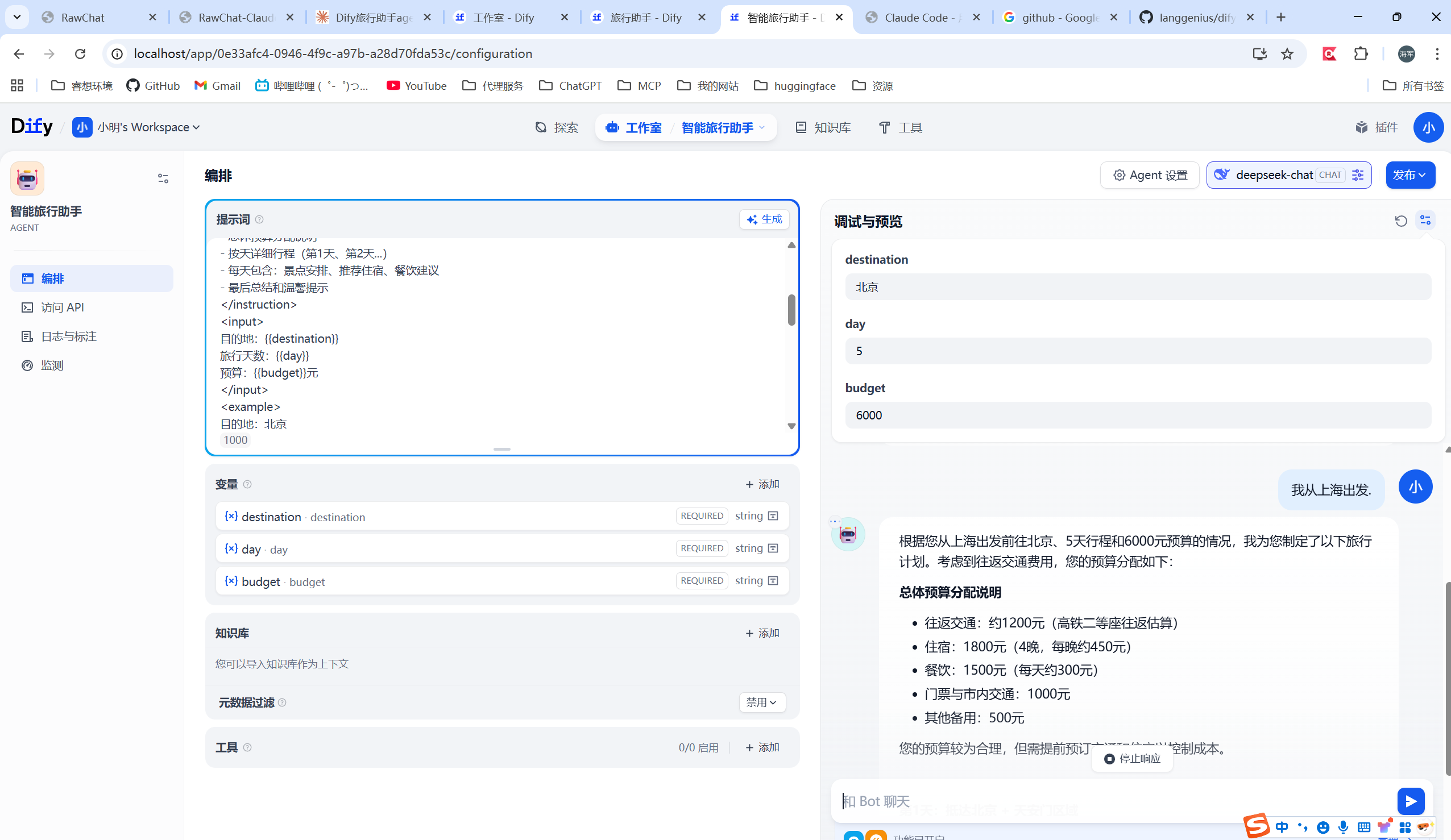
Task: Click the generate prompt sparkle button
Action: [x=764, y=219]
